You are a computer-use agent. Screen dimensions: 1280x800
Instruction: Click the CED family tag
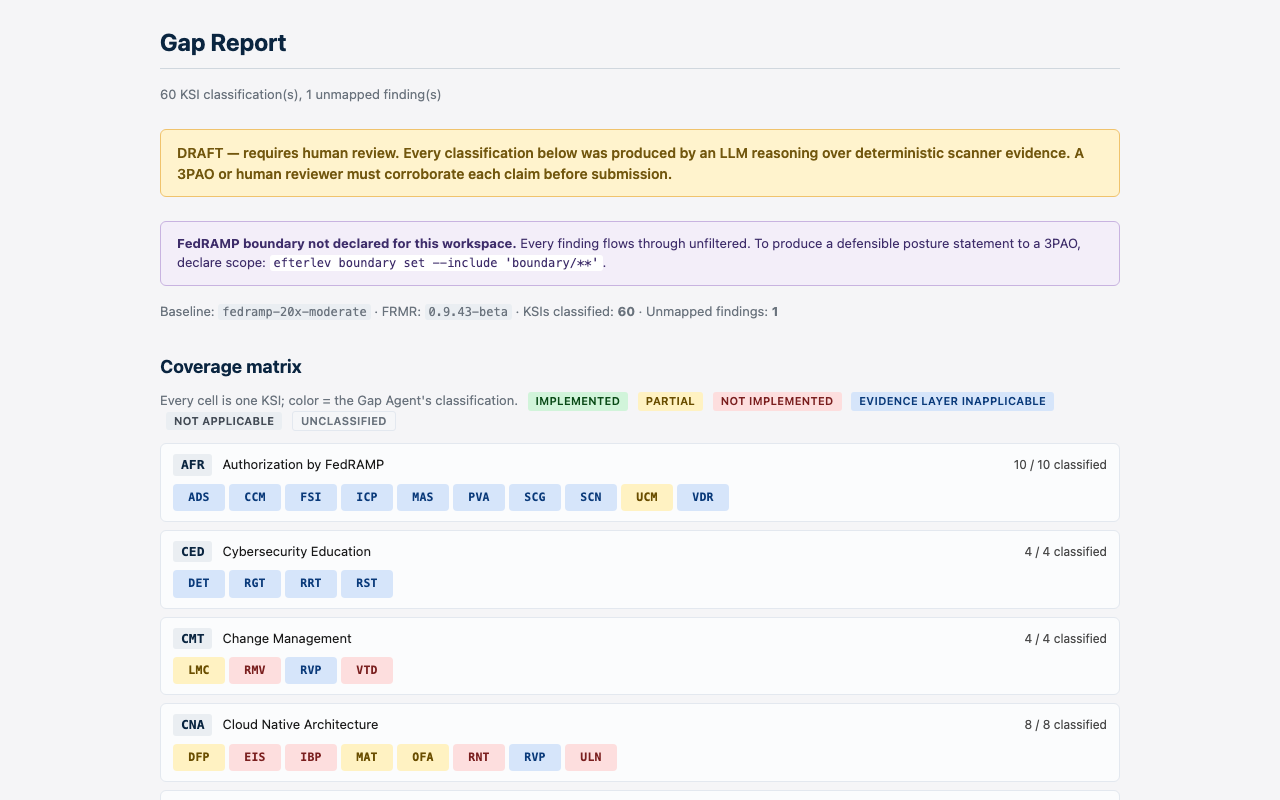click(x=193, y=552)
